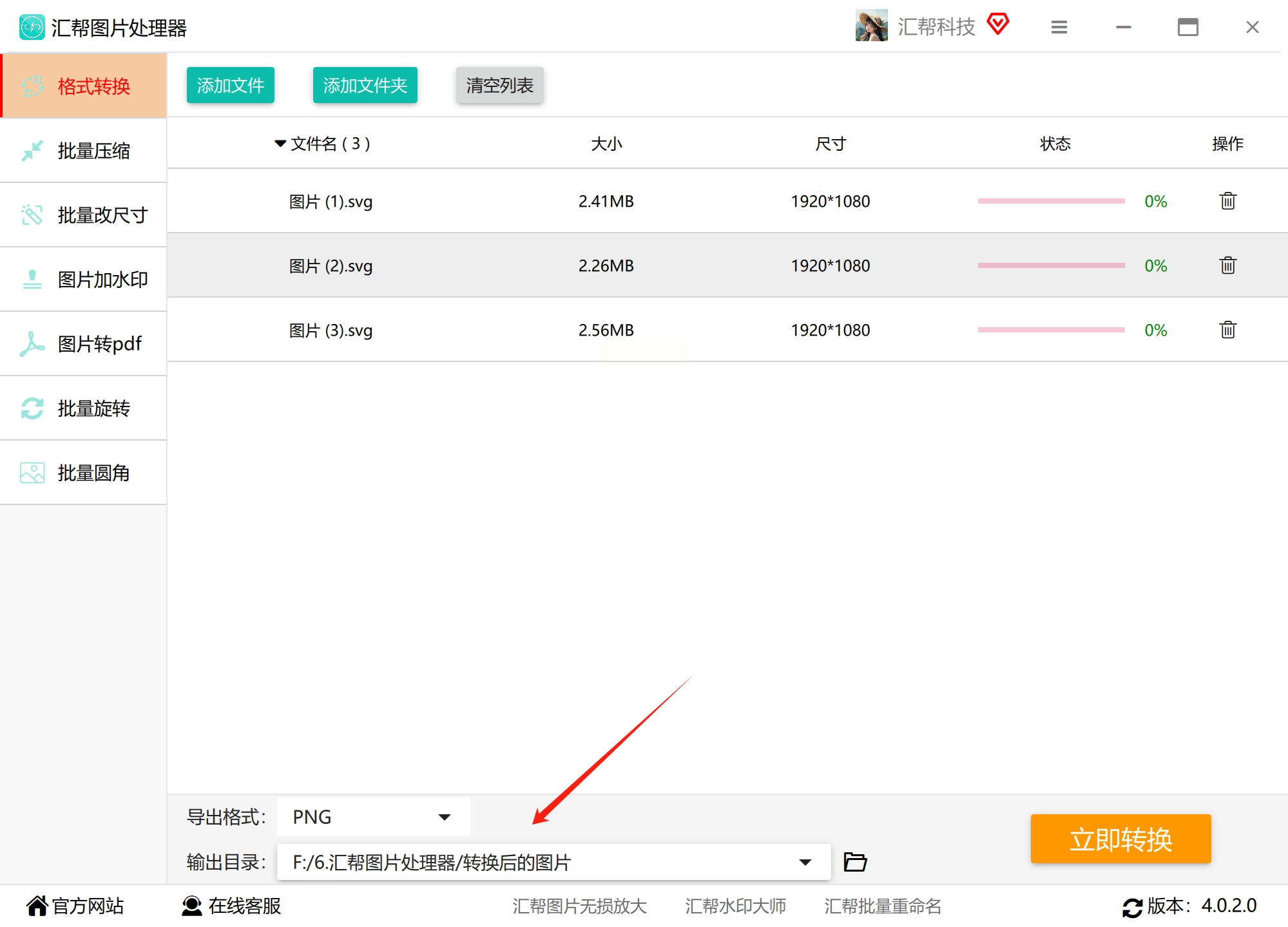Remove 图片 (3).svg using the trash icon
The height and width of the screenshot is (927, 1288).
coord(1227,330)
